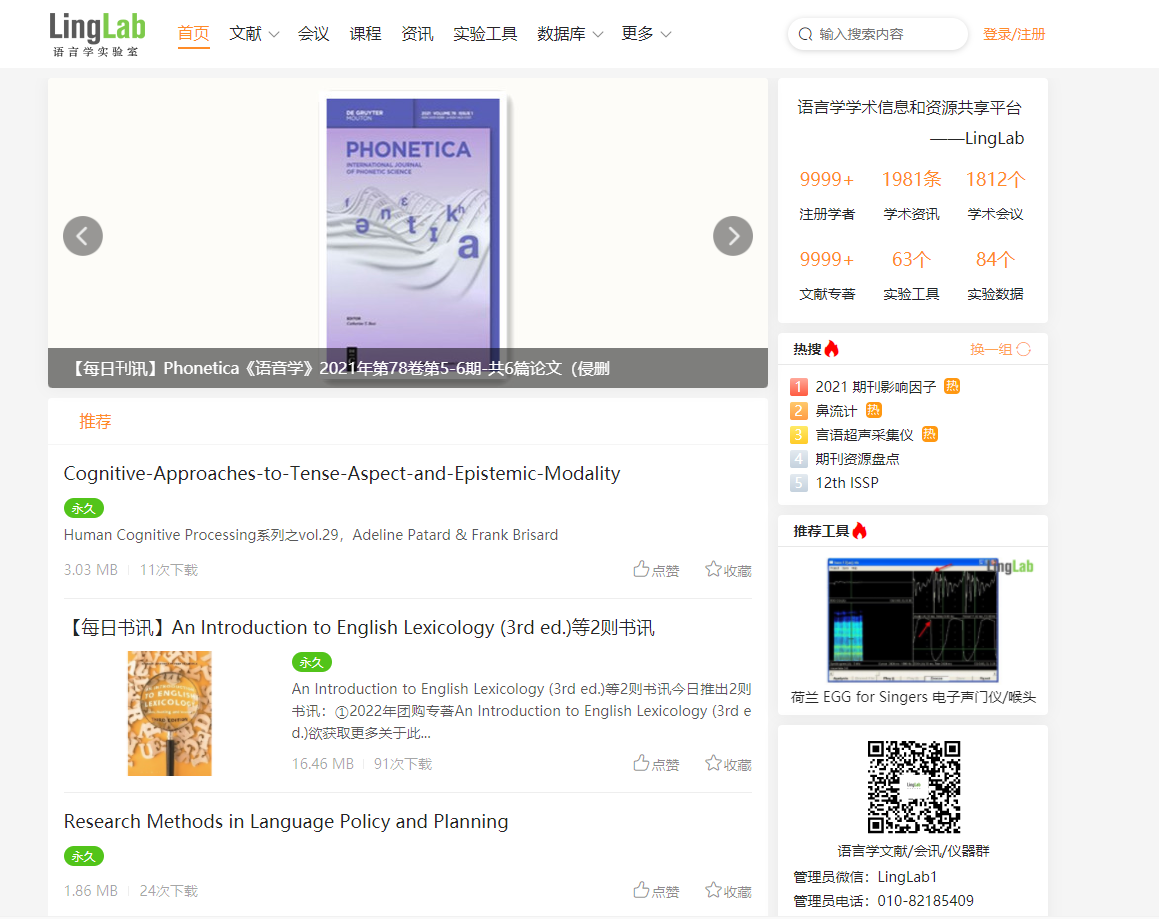
Task: Open the English Lexicology book cover thumbnail
Action: point(170,713)
